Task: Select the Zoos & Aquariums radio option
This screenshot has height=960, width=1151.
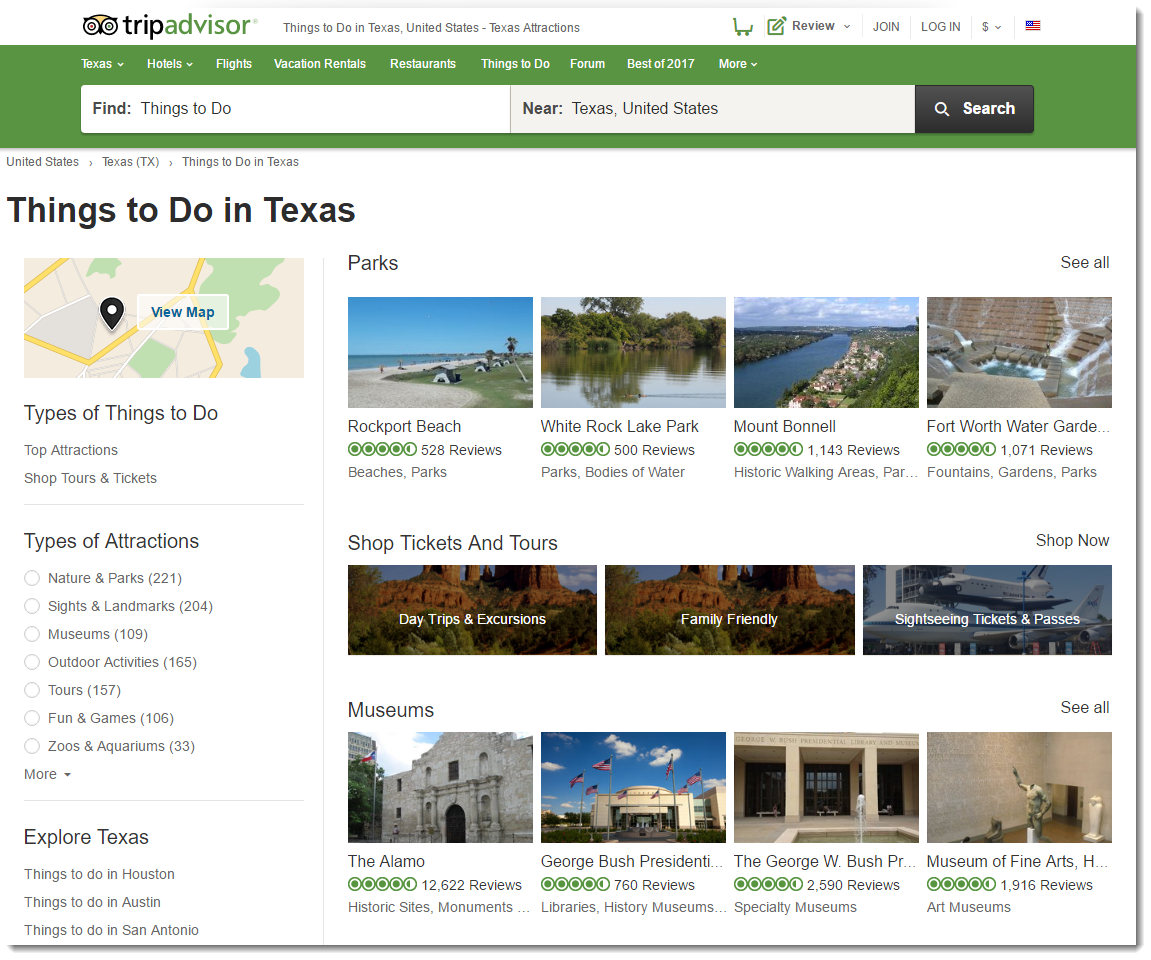Action: 32,746
